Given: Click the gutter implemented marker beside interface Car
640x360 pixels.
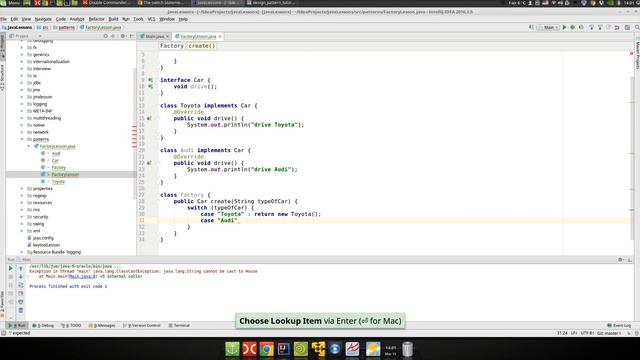Looking at the screenshot, I should coord(151,80).
